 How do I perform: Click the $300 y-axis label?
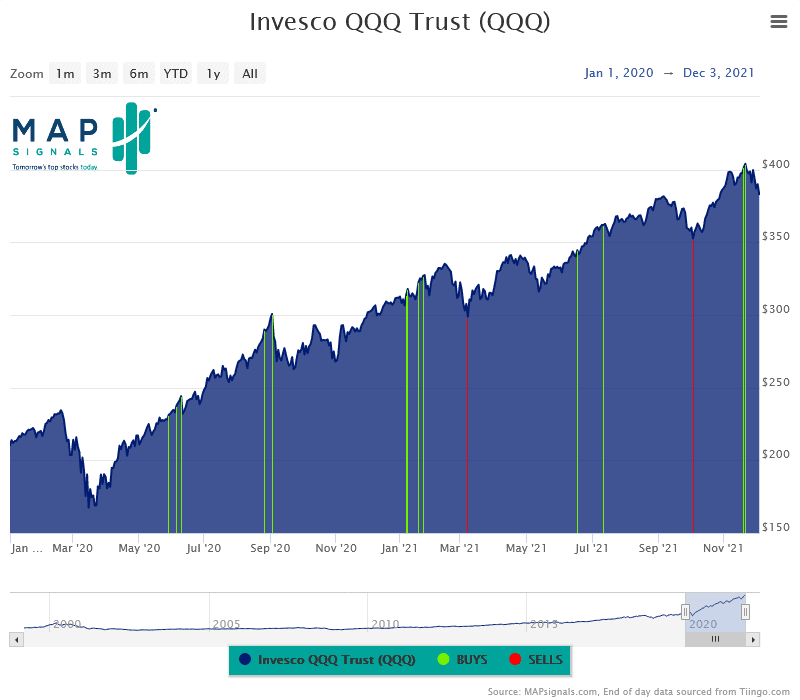point(776,309)
